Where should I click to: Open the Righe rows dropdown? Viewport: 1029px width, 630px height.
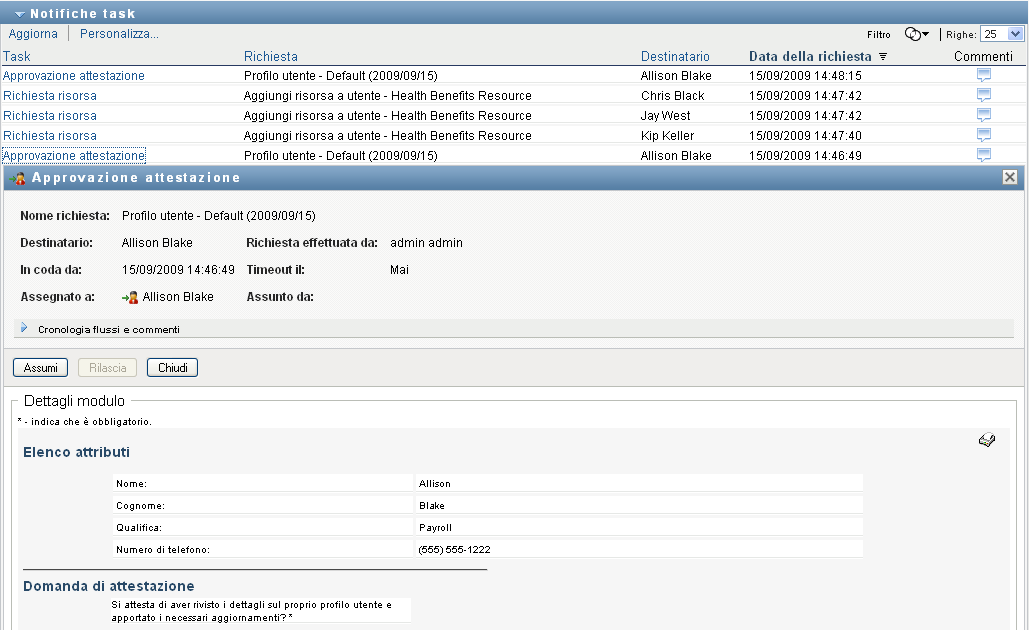click(1015, 34)
